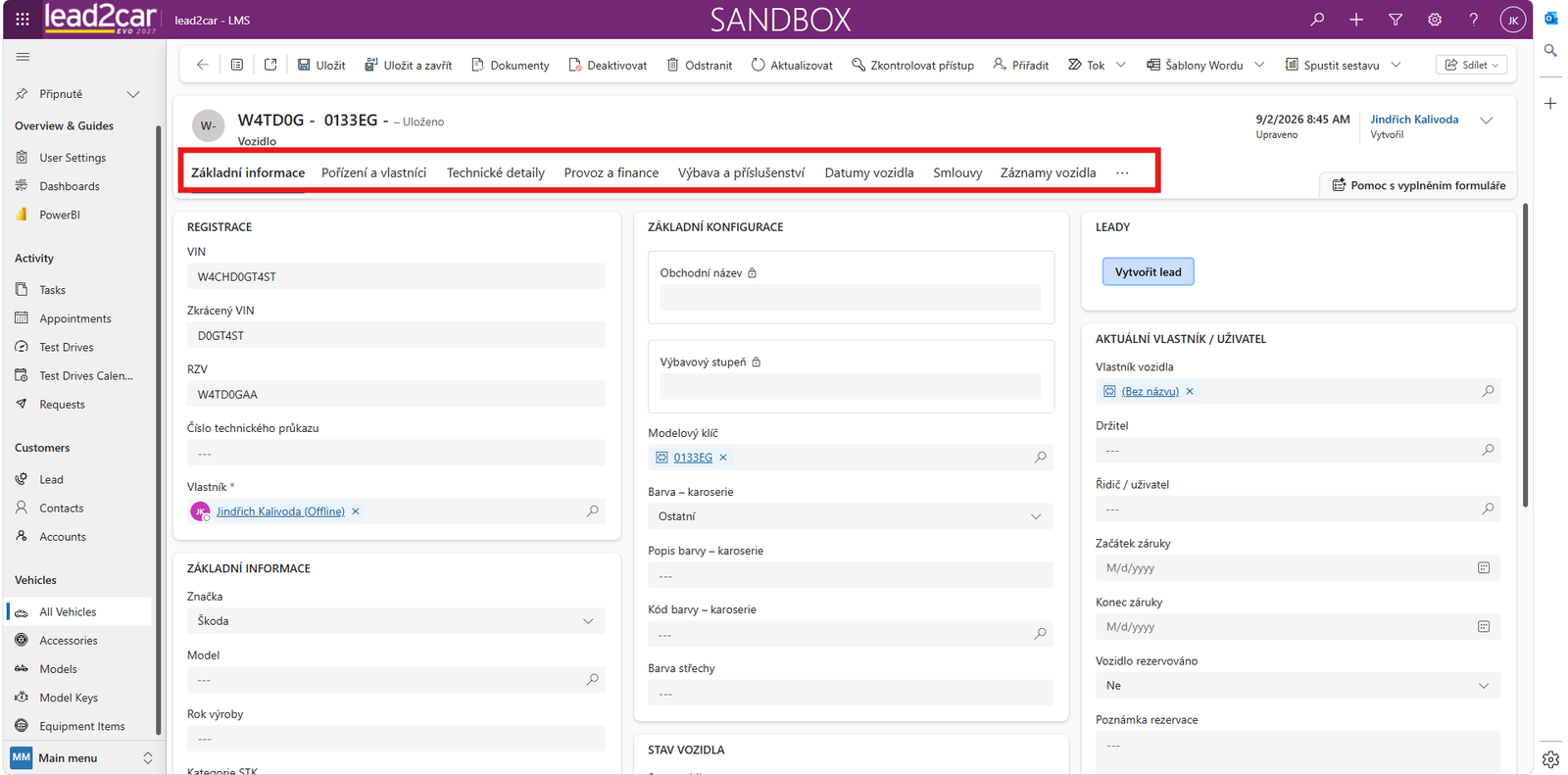The width and height of the screenshot is (1568, 775).
Task: Open the Značka Škoda dropdown
Action: 396,621
